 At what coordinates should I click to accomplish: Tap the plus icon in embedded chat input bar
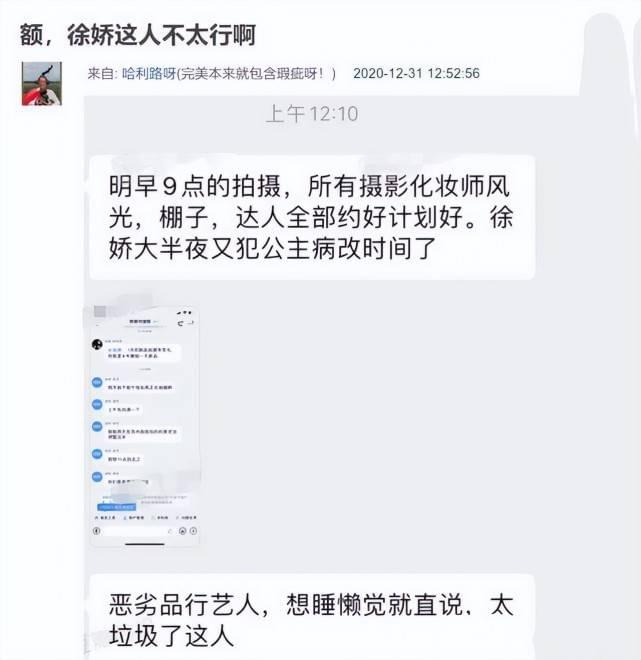tap(193, 531)
